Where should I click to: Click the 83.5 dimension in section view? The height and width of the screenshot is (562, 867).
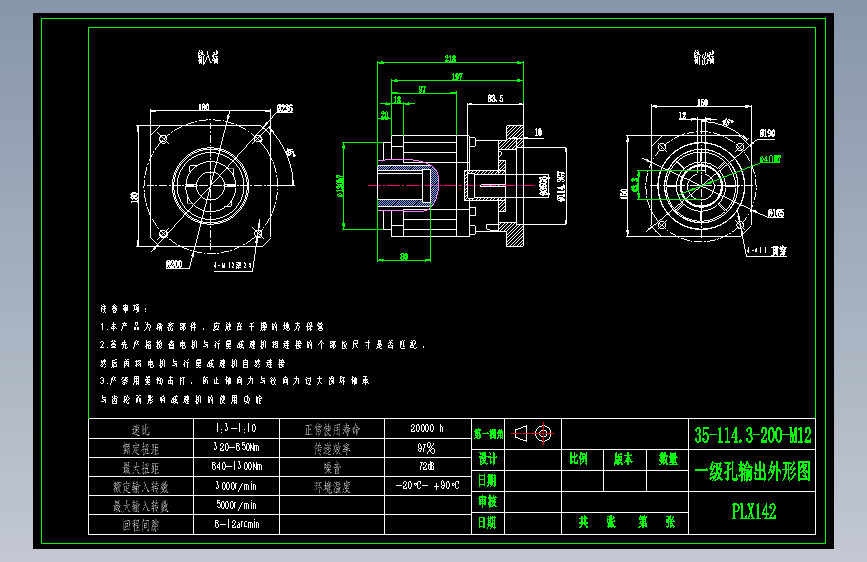[495, 98]
